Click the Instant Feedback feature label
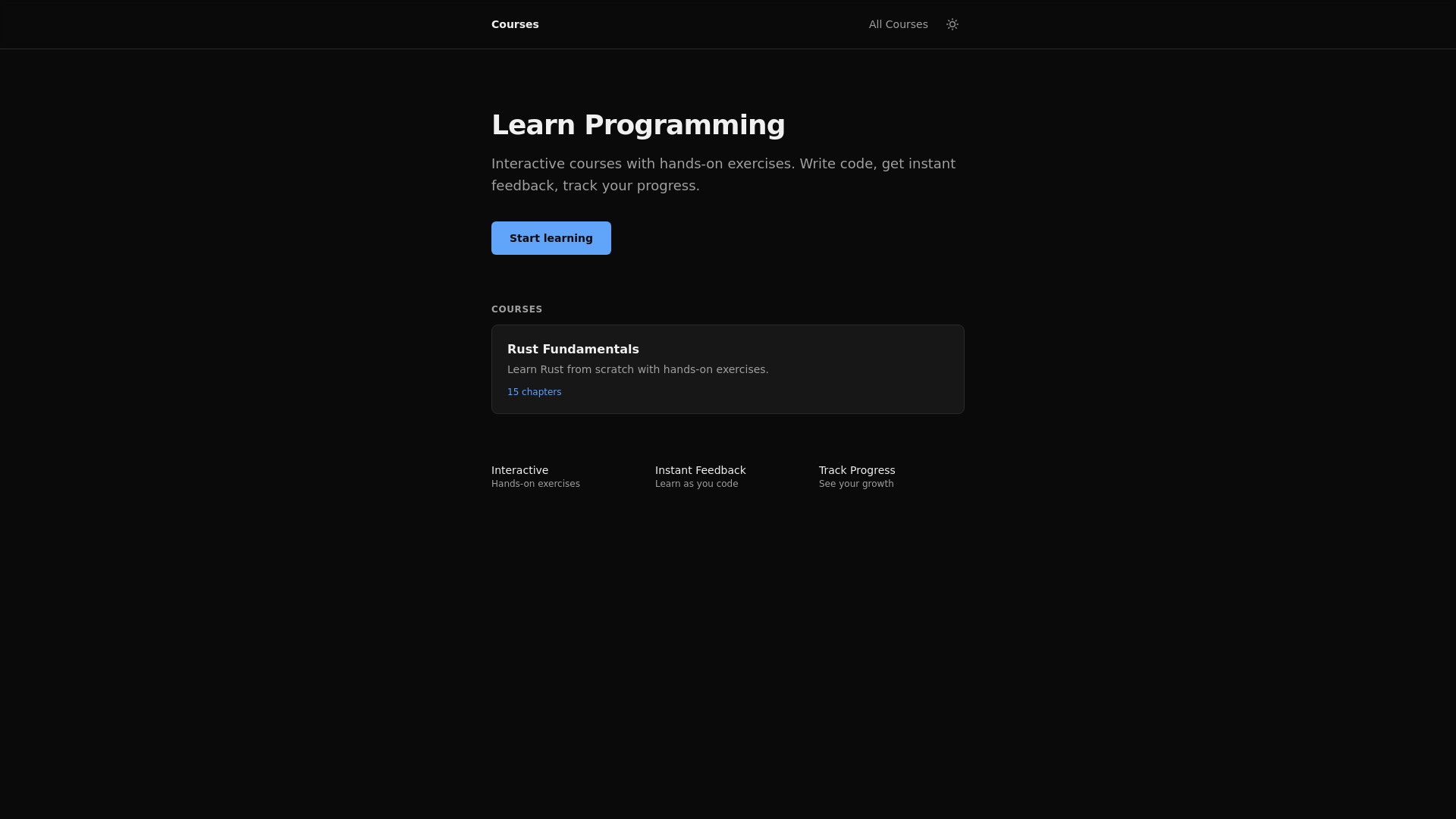The height and width of the screenshot is (819, 1456). coord(701,470)
